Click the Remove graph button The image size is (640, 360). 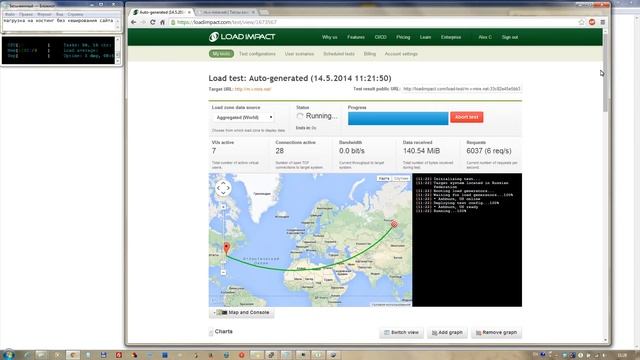tap(496, 333)
